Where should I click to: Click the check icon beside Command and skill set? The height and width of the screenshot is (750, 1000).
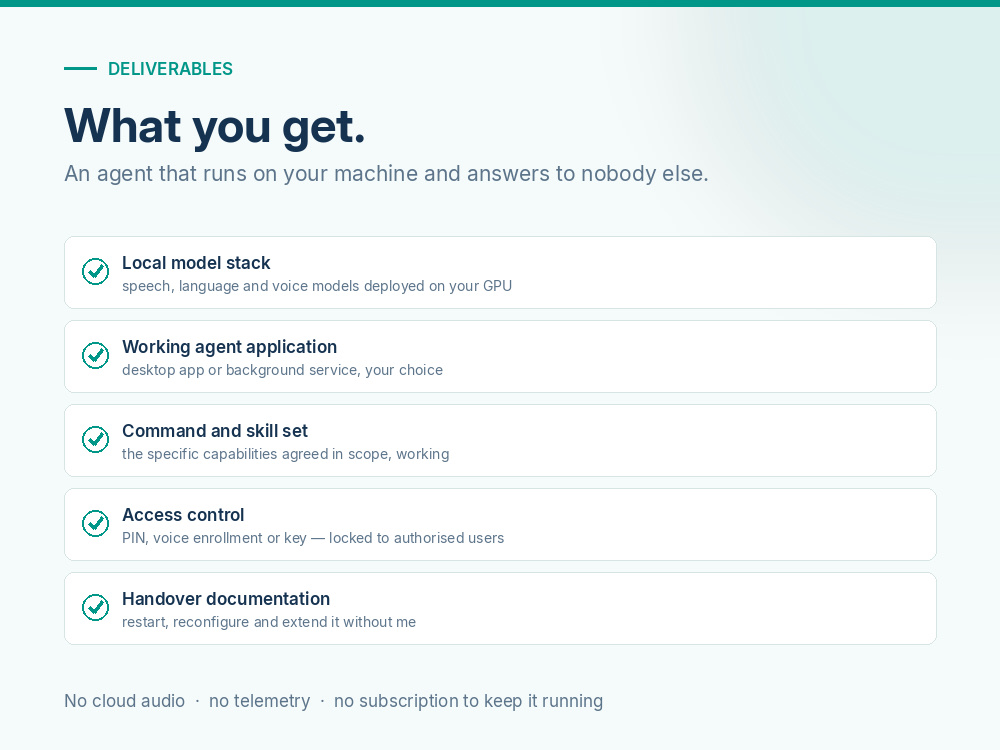96,439
